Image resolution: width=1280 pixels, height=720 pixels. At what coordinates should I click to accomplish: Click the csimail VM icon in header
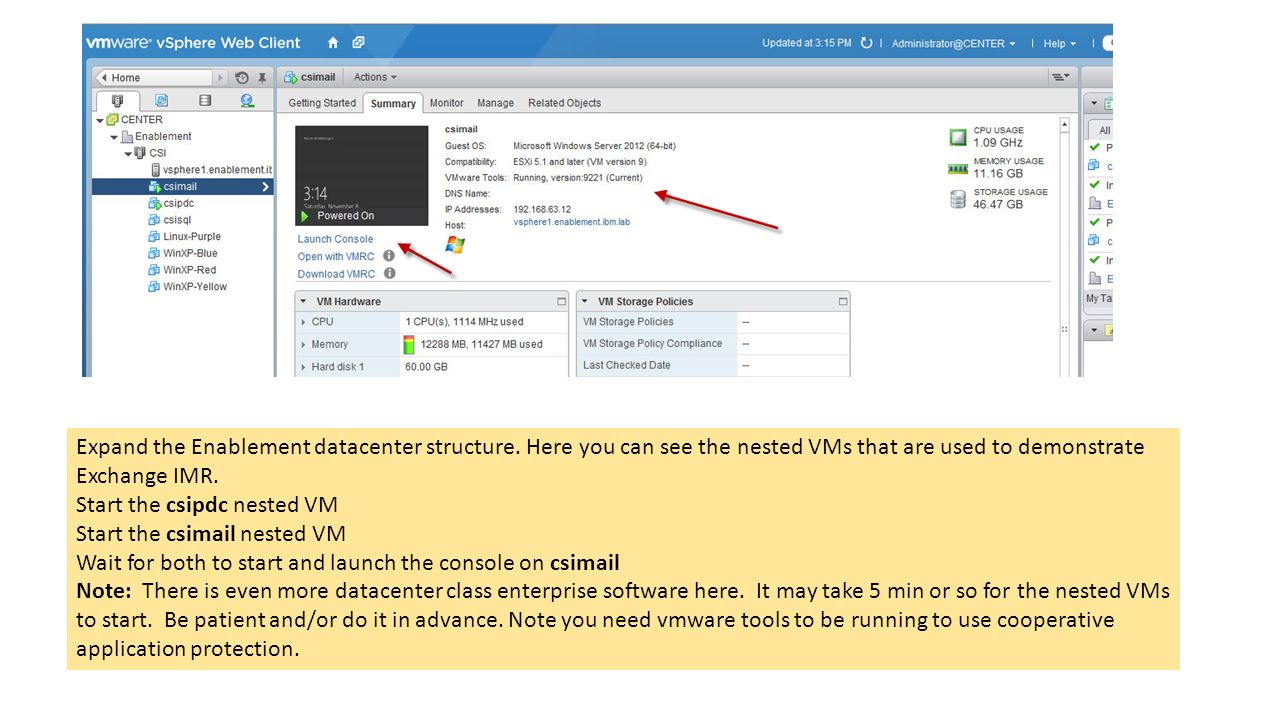[291, 77]
